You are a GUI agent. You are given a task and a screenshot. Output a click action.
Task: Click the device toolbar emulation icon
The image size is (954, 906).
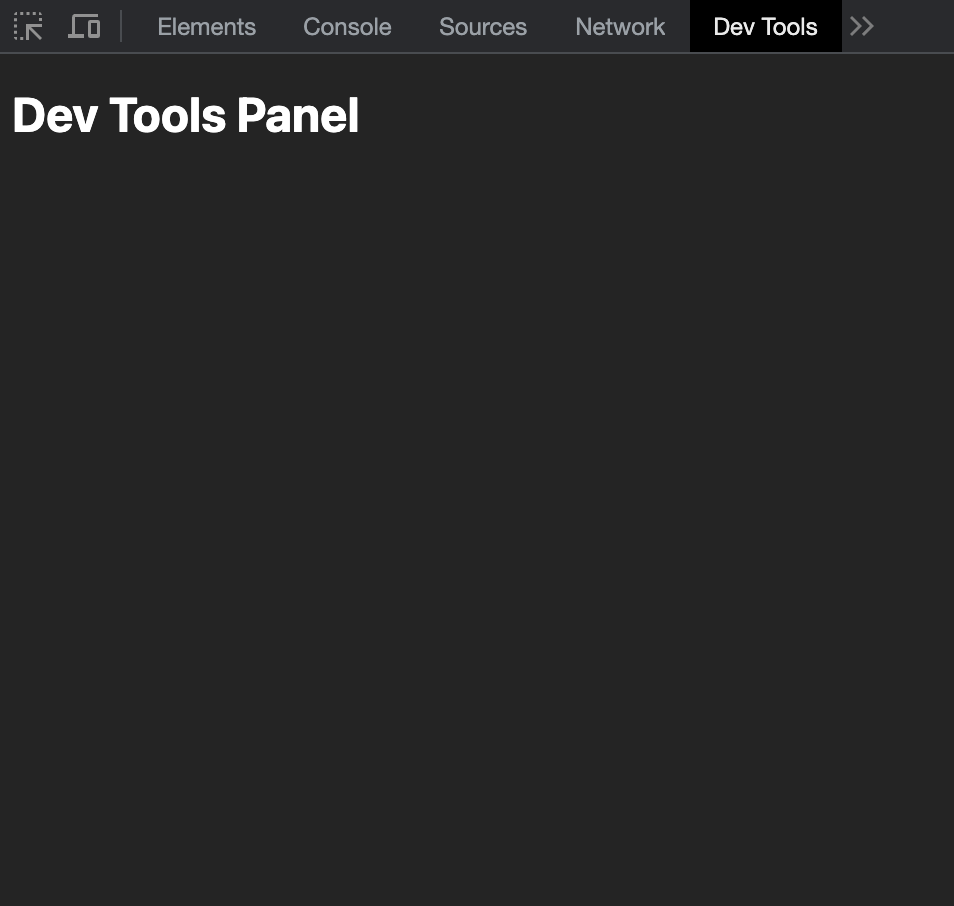tap(84, 26)
